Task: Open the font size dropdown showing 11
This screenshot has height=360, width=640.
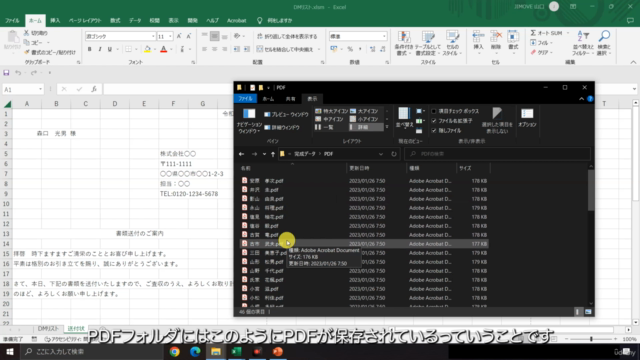Action: point(170,36)
